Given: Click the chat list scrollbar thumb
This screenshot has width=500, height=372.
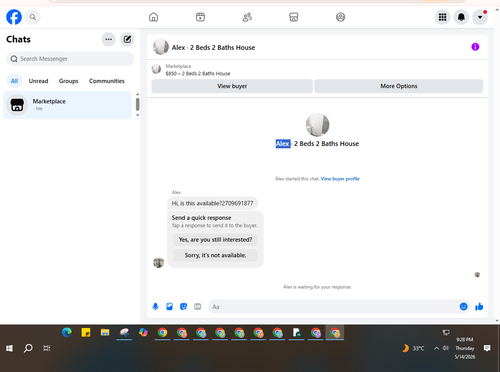Looking at the screenshot, I should [x=137, y=104].
